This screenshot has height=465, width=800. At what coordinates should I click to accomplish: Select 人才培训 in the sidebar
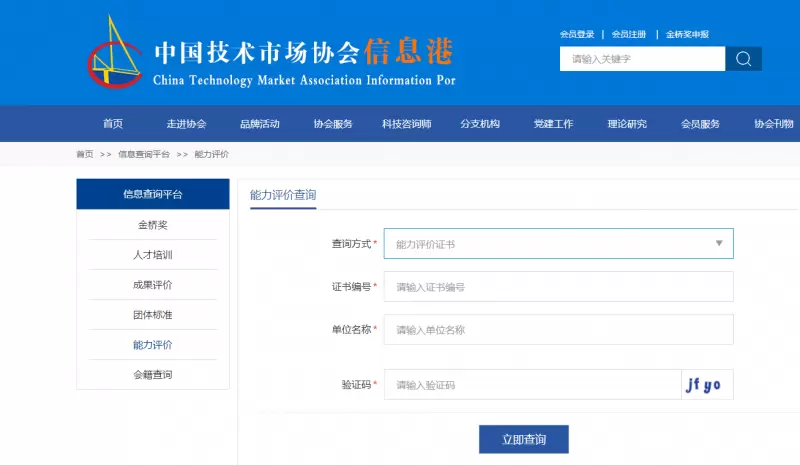click(x=153, y=255)
